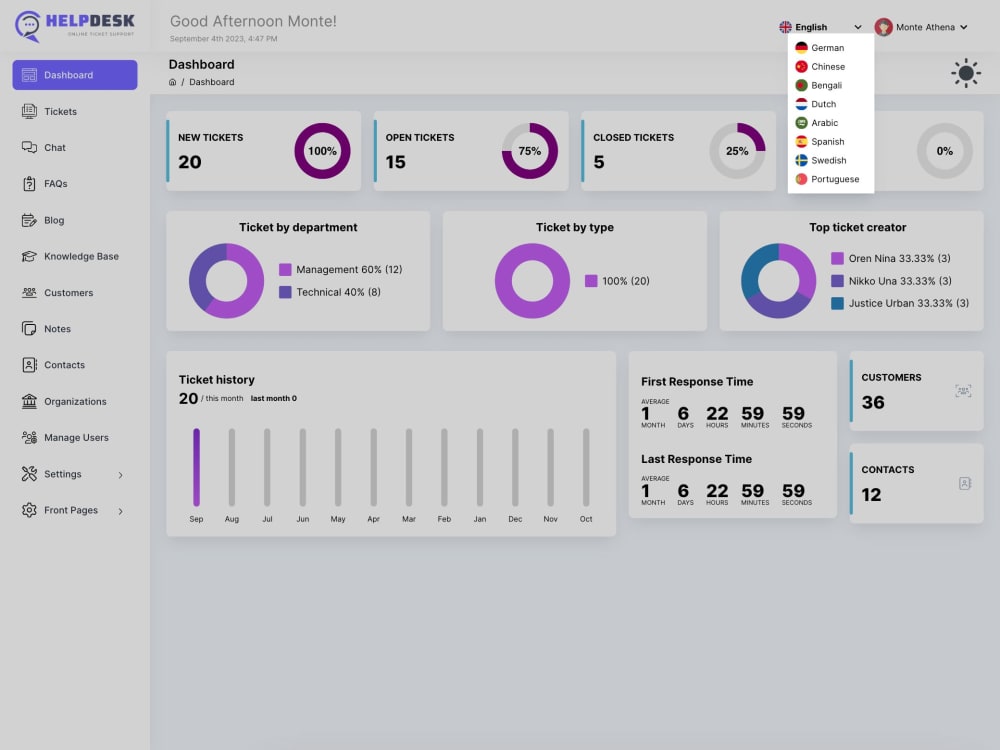Click the Tickets sidebar icon

coord(29,111)
